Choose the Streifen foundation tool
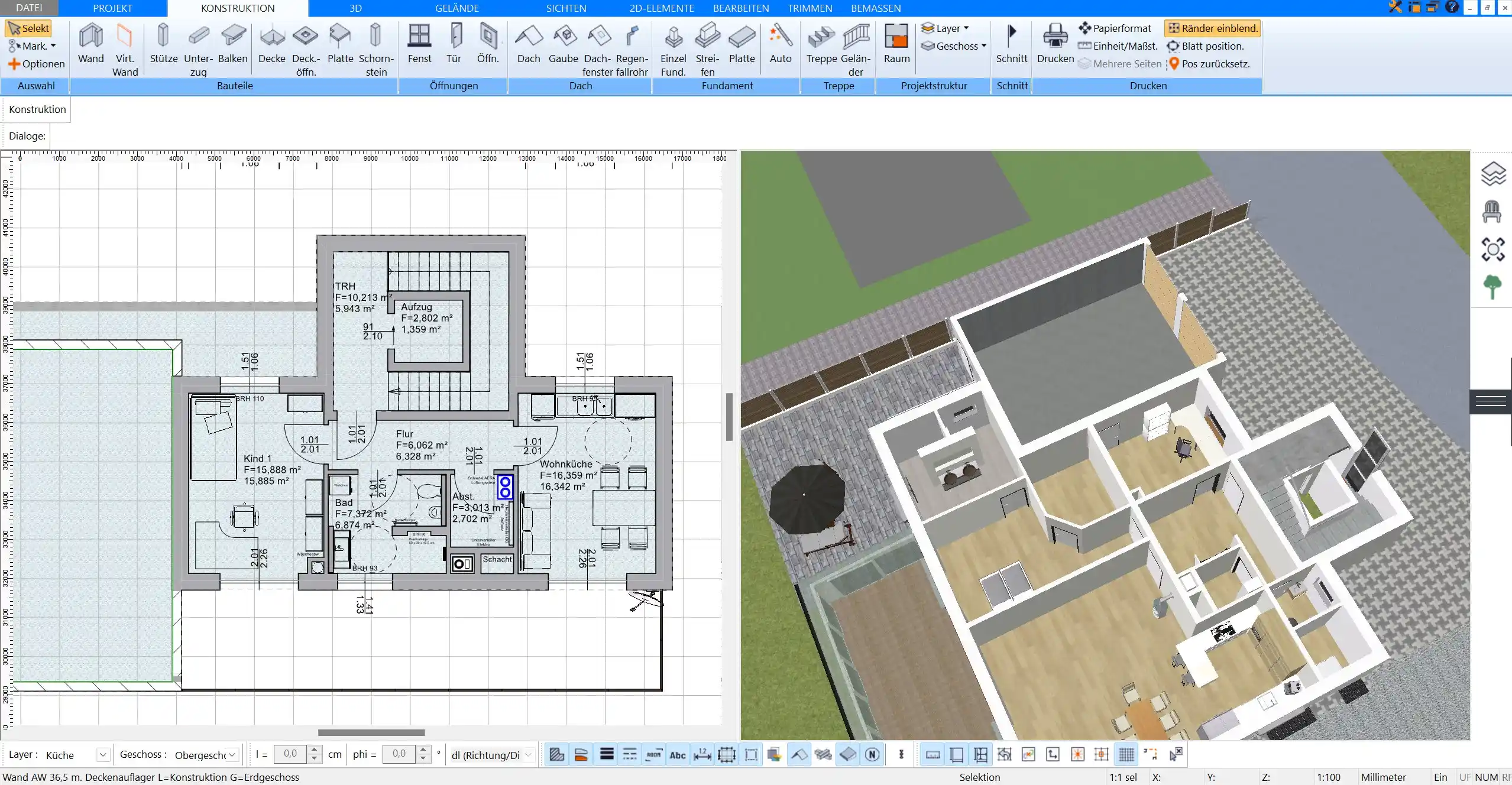This screenshot has height=785, width=1512. point(707,50)
